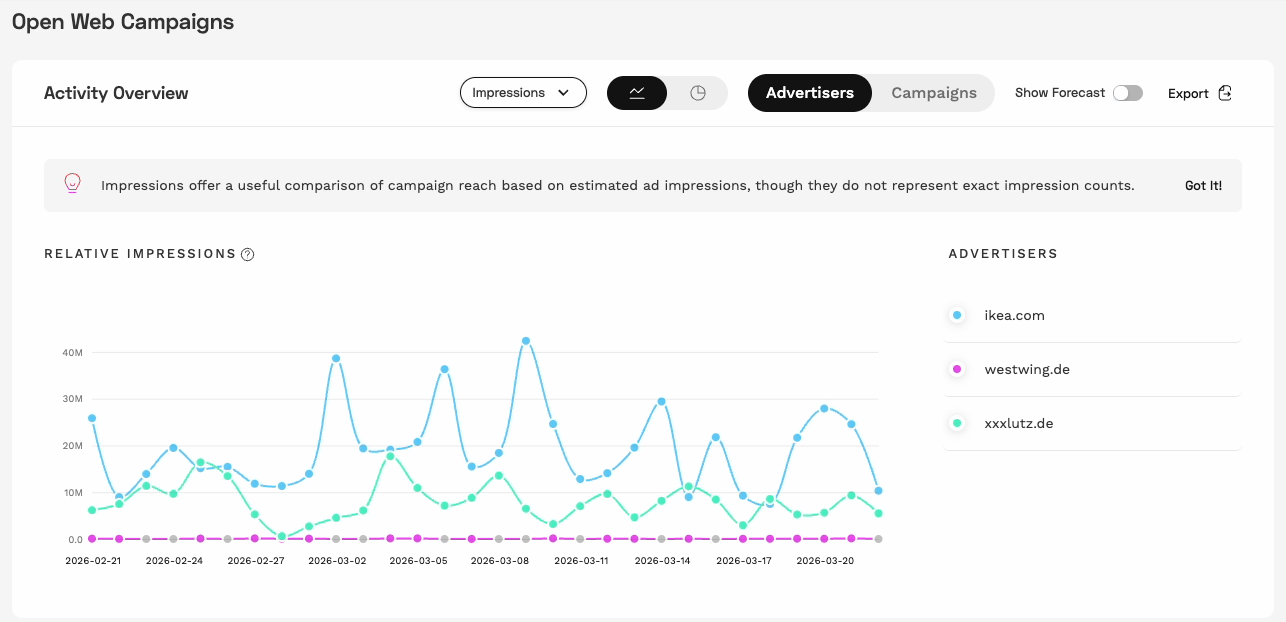Select the Advertisers tab

(x=809, y=93)
